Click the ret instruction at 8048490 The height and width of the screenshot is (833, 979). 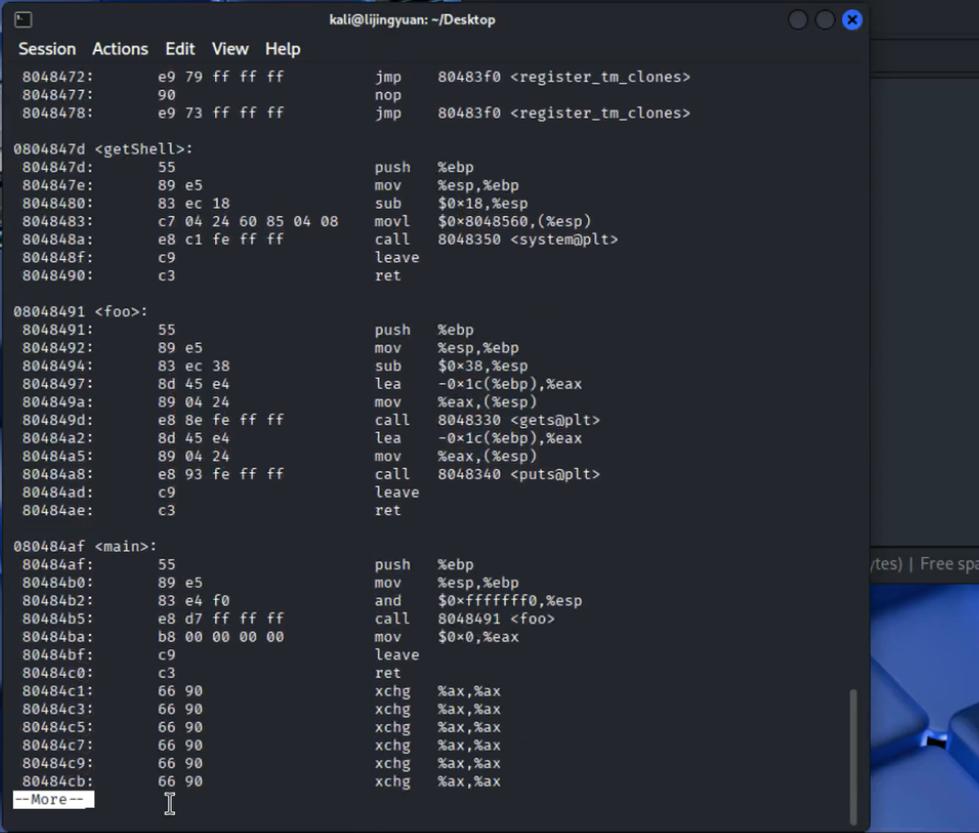[x=388, y=275]
